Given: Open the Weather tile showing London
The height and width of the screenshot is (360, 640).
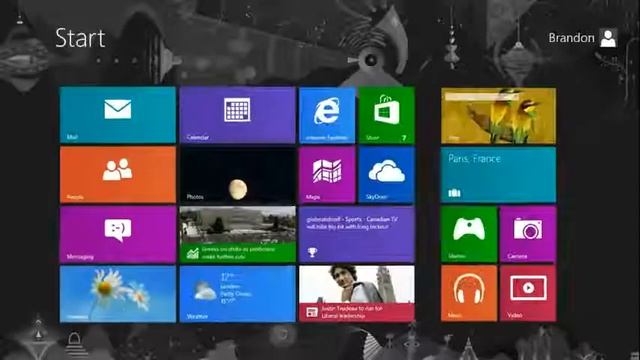Looking at the screenshot, I should [x=238, y=294].
